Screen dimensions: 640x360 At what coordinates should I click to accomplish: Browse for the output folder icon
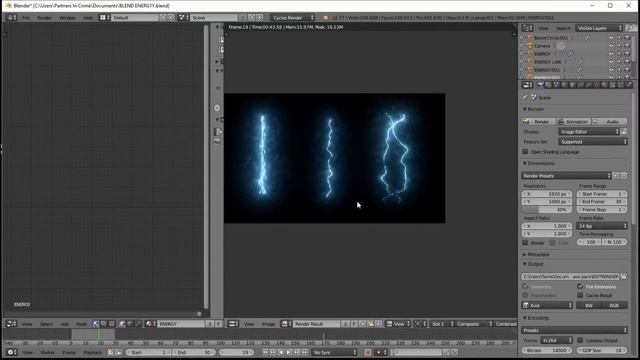click(x=624, y=276)
